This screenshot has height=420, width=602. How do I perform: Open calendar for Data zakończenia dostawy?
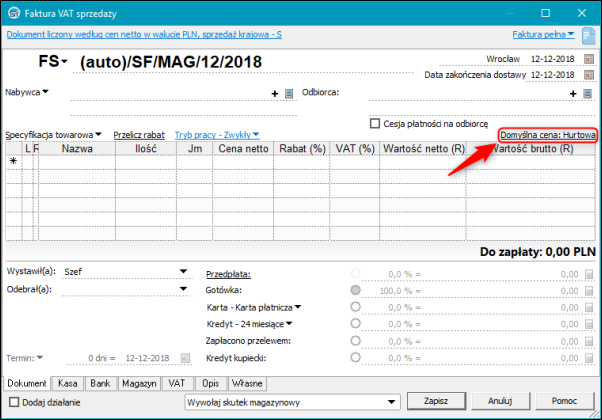(589, 75)
